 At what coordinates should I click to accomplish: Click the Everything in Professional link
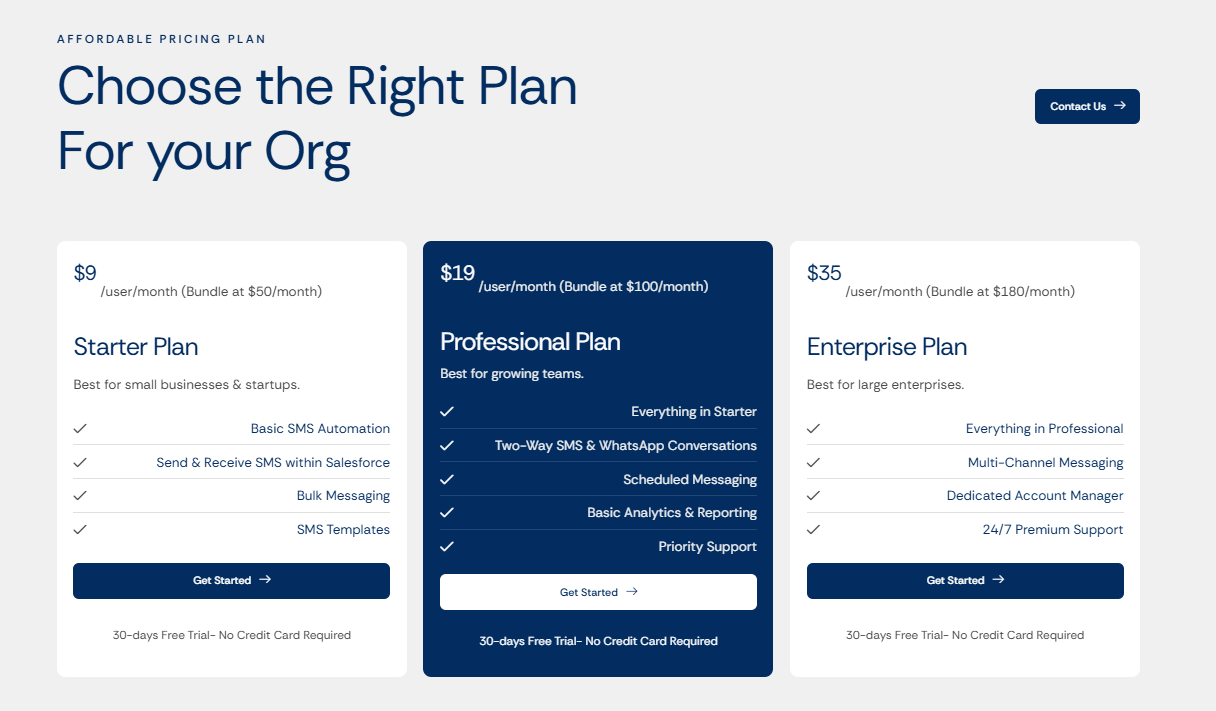tap(1044, 428)
